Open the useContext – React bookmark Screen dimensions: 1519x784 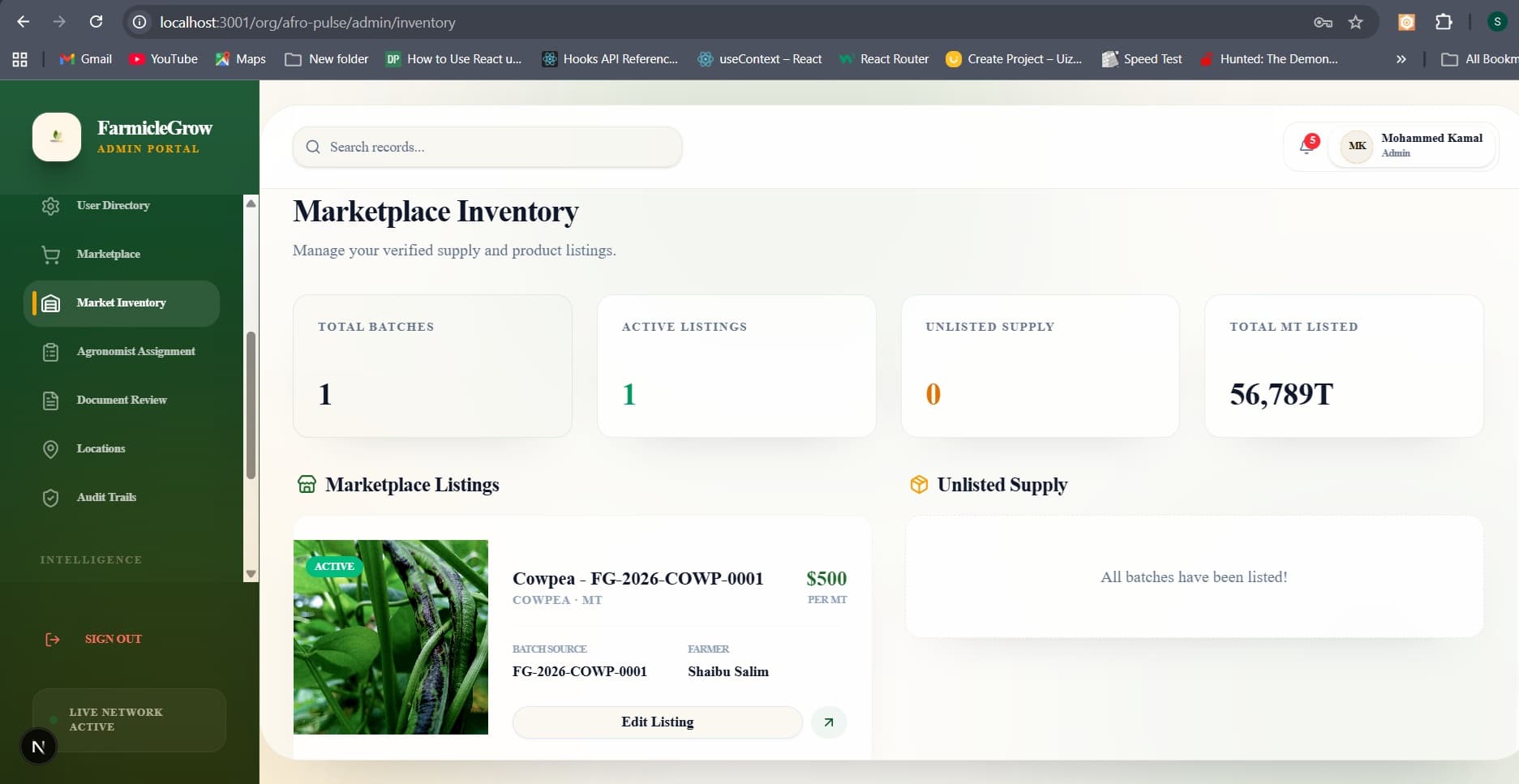[x=760, y=59]
